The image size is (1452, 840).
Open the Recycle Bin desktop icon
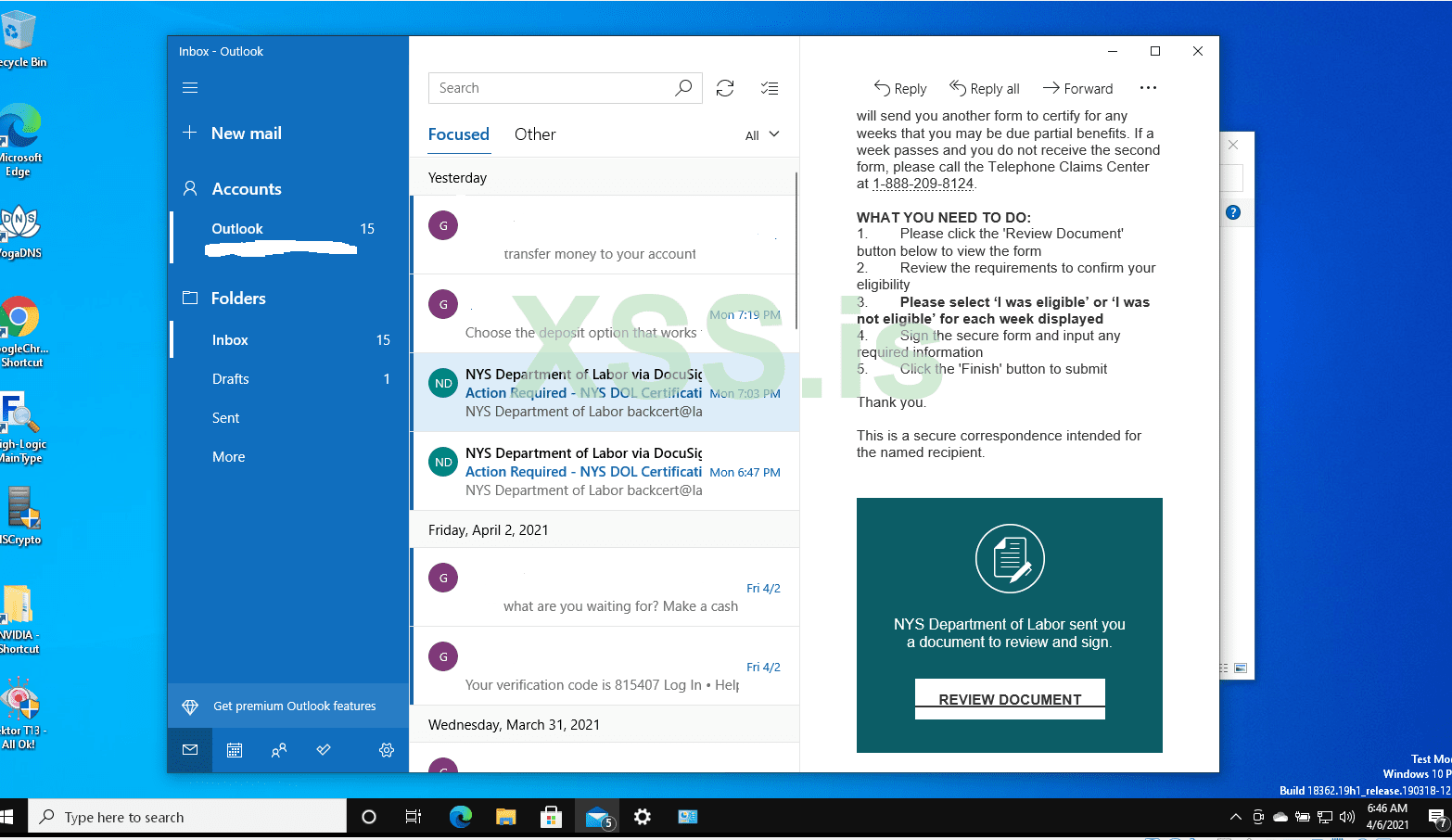tap(19, 39)
